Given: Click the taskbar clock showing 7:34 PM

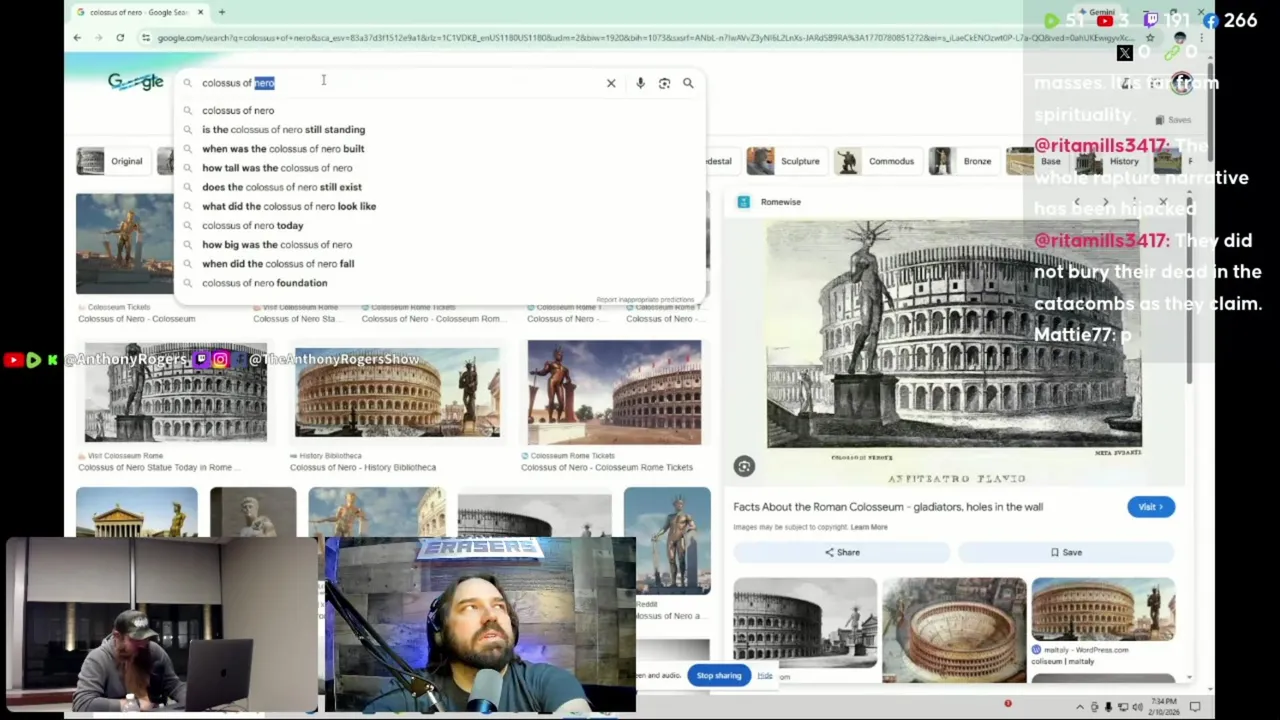Looking at the screenshot, I should pos(1163,706).
